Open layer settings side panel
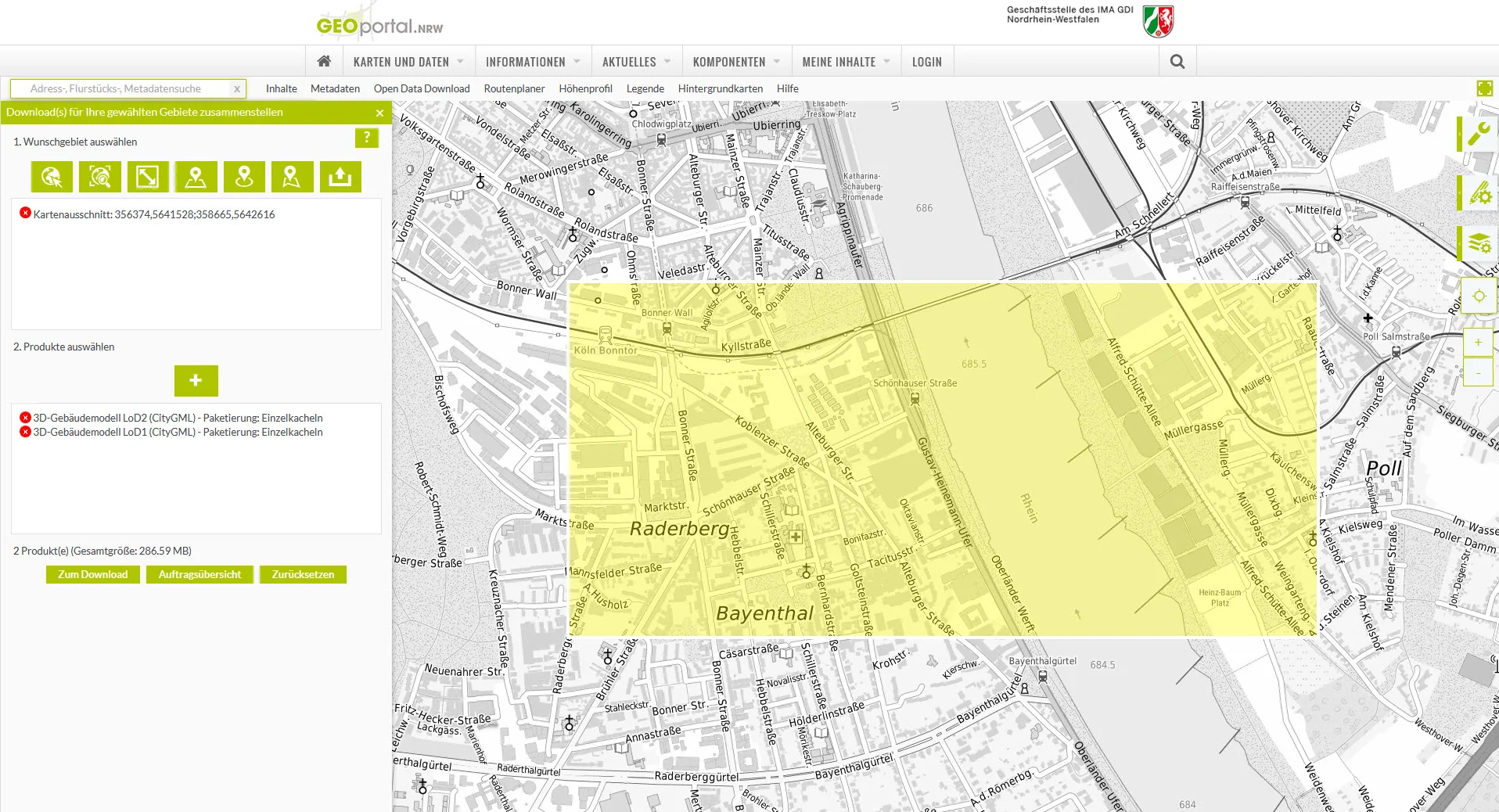1499x812 pixels. pos(1478,243)
